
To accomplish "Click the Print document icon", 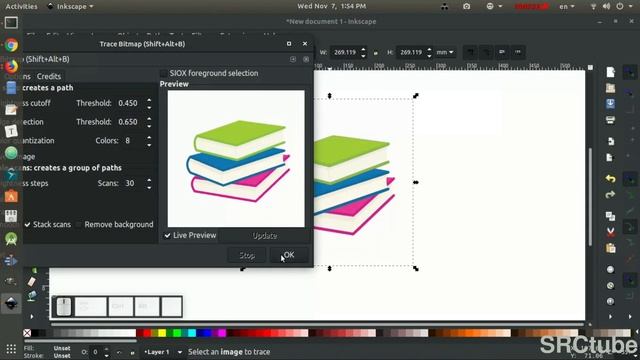I will tap(610, 120).
